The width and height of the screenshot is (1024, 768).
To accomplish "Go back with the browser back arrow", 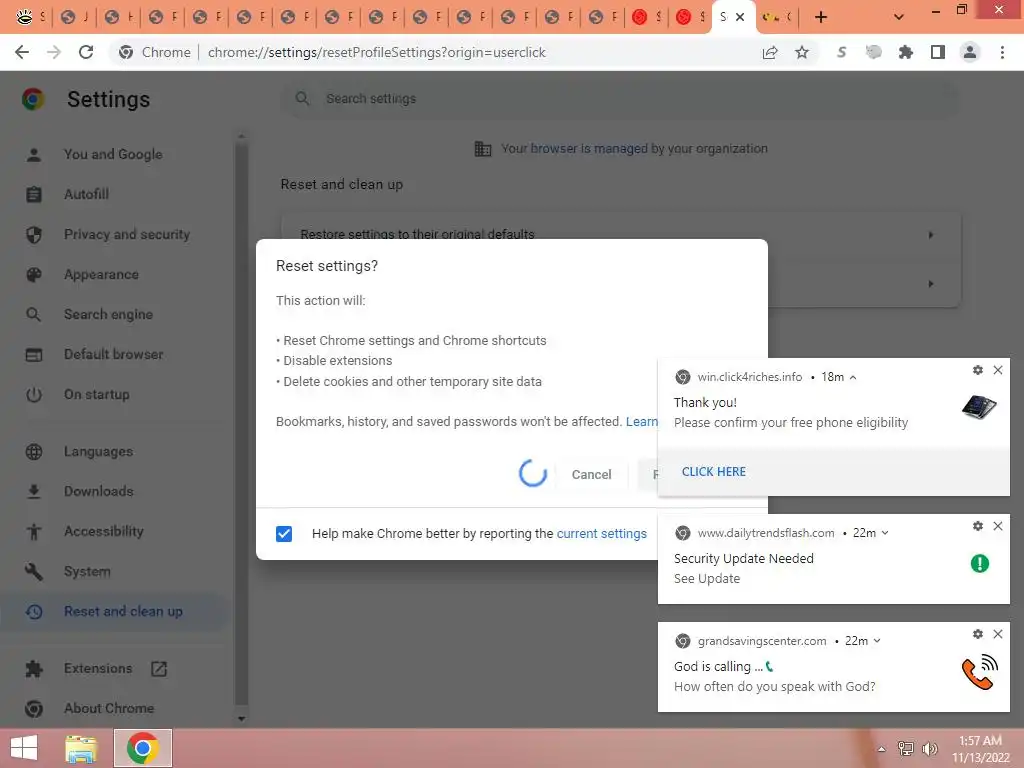I will 22,52.
